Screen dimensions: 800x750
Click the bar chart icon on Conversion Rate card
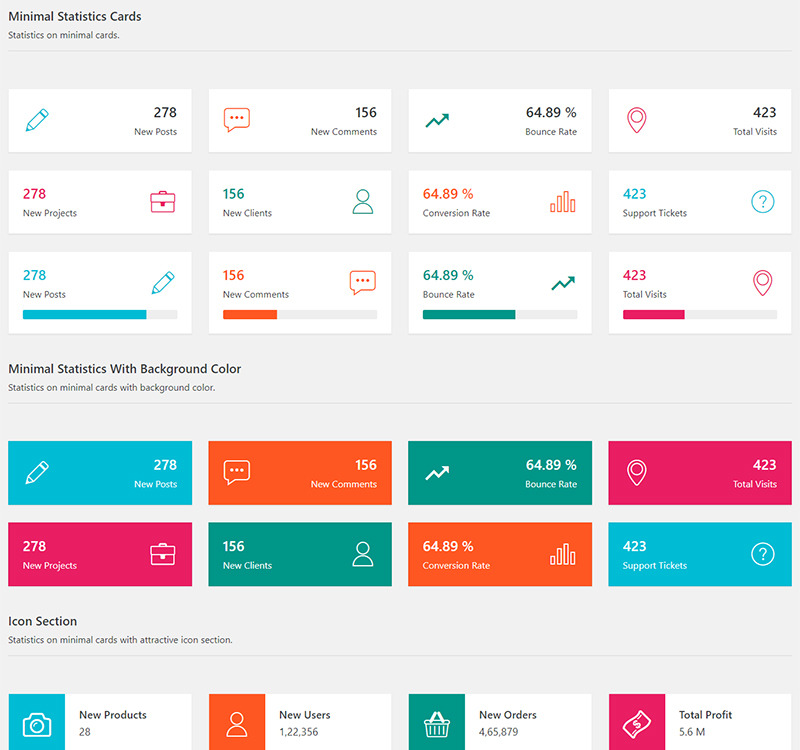point(562,200)
